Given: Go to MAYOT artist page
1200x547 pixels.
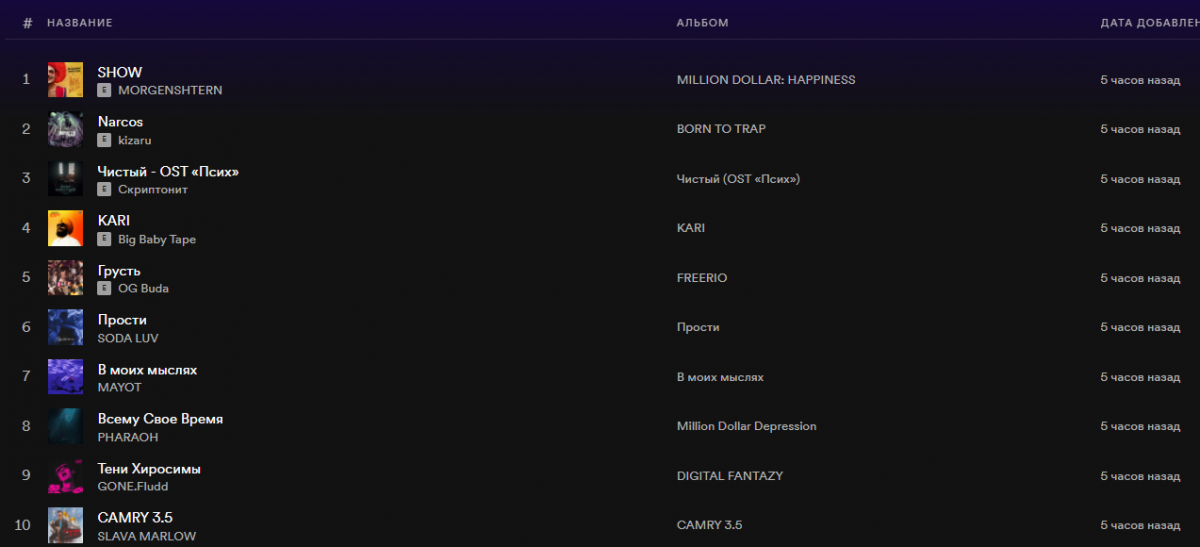Looking at the screenshot, I should (x=120, y=387).
